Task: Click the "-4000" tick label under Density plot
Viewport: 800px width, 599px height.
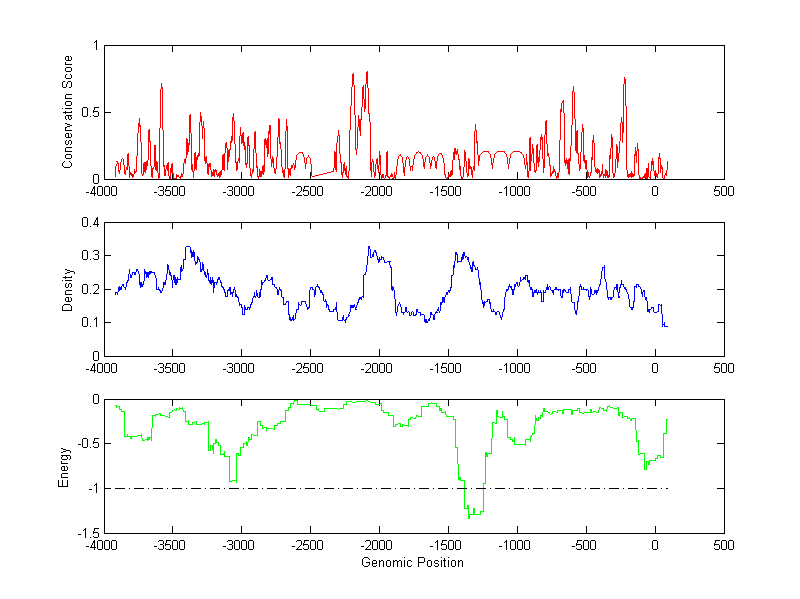Action: pyautogui.click(x=100, y=368)
